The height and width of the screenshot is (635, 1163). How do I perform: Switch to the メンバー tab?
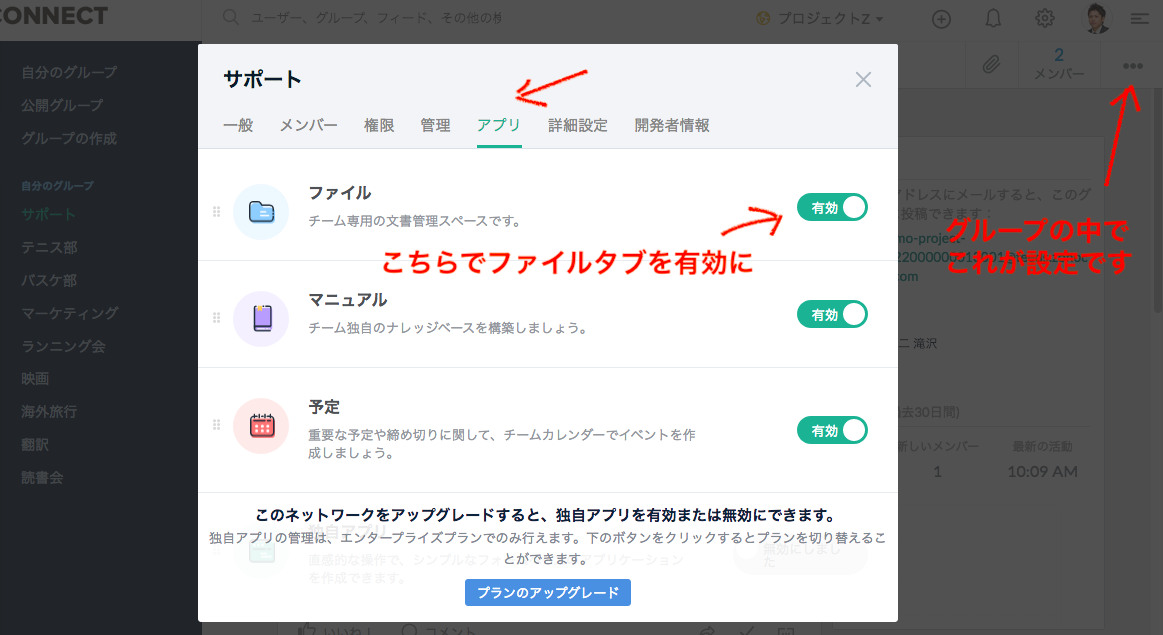pyautogui.click(x=309, y=125)
